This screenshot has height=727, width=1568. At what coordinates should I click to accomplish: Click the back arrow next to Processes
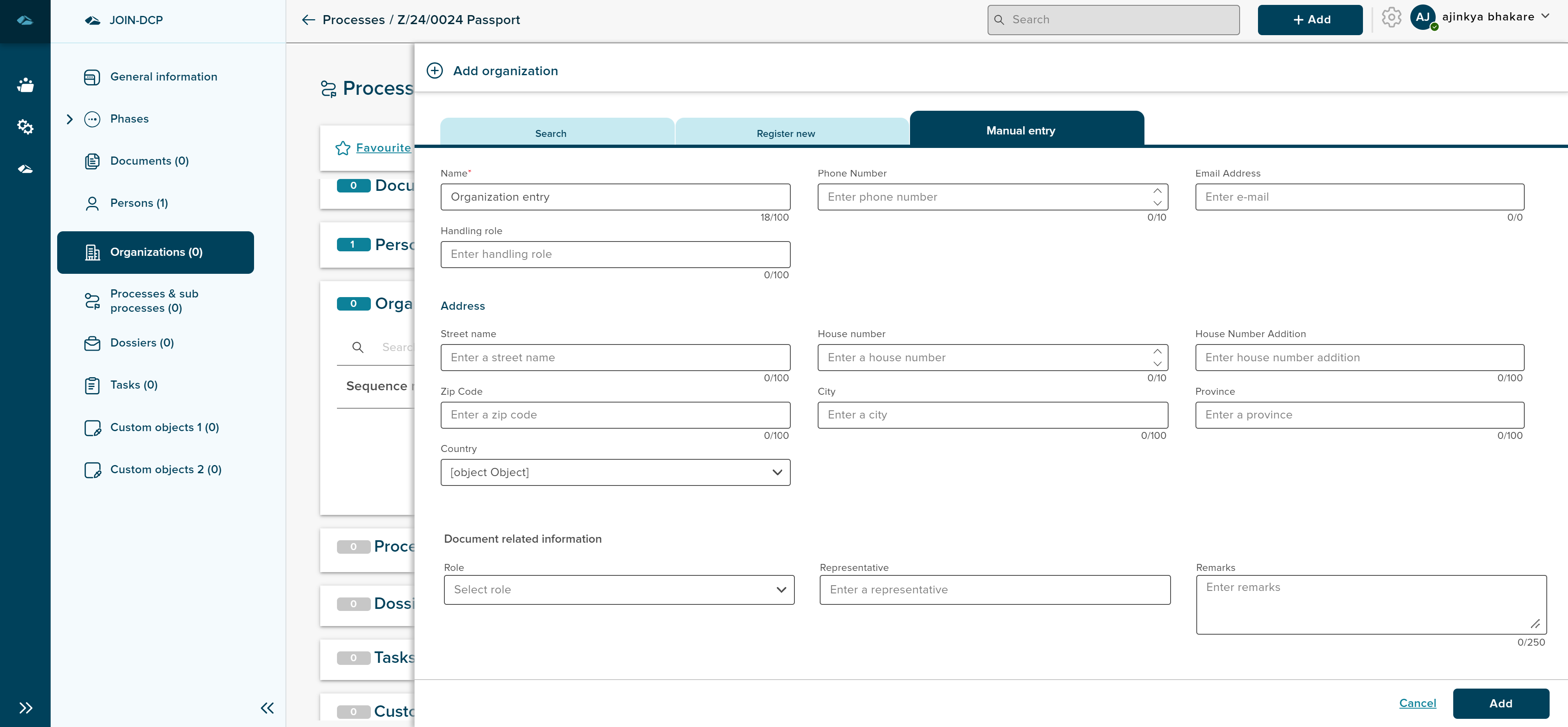[x=309, y=20]
